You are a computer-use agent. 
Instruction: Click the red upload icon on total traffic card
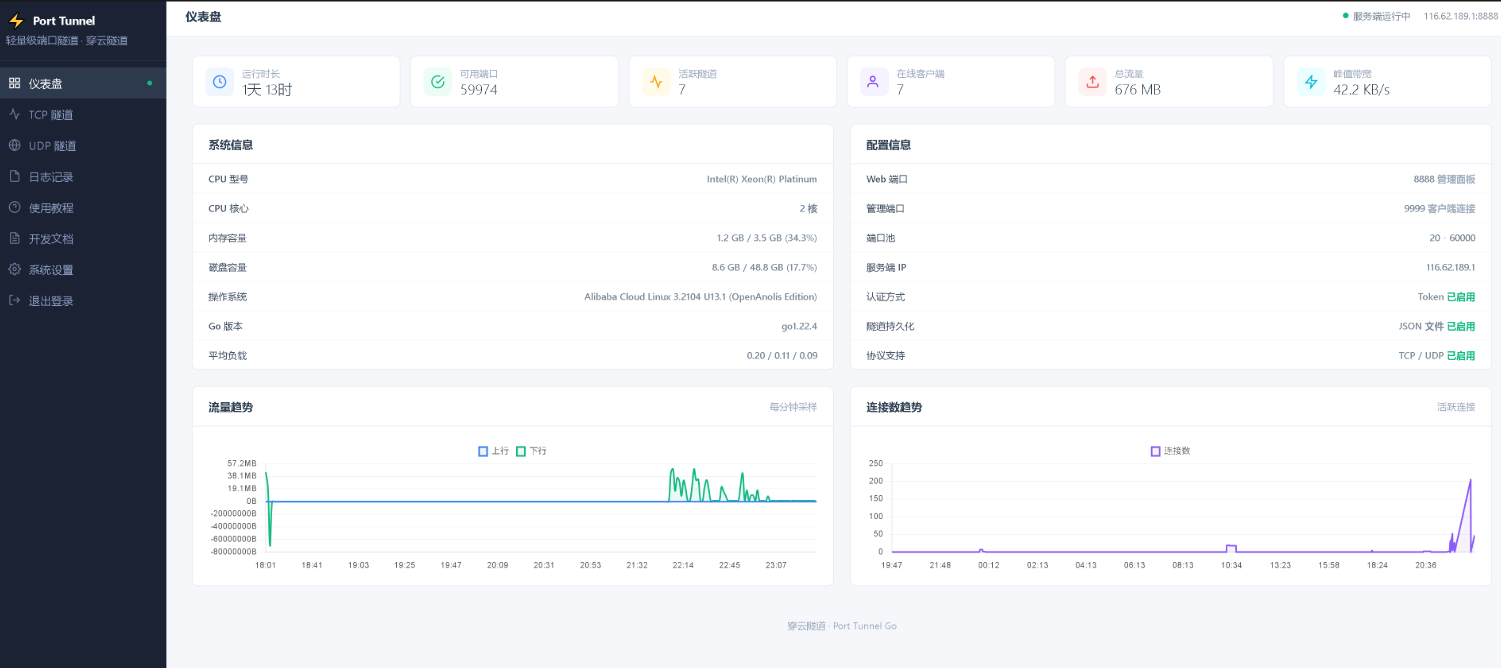[x=1092, y=81]
